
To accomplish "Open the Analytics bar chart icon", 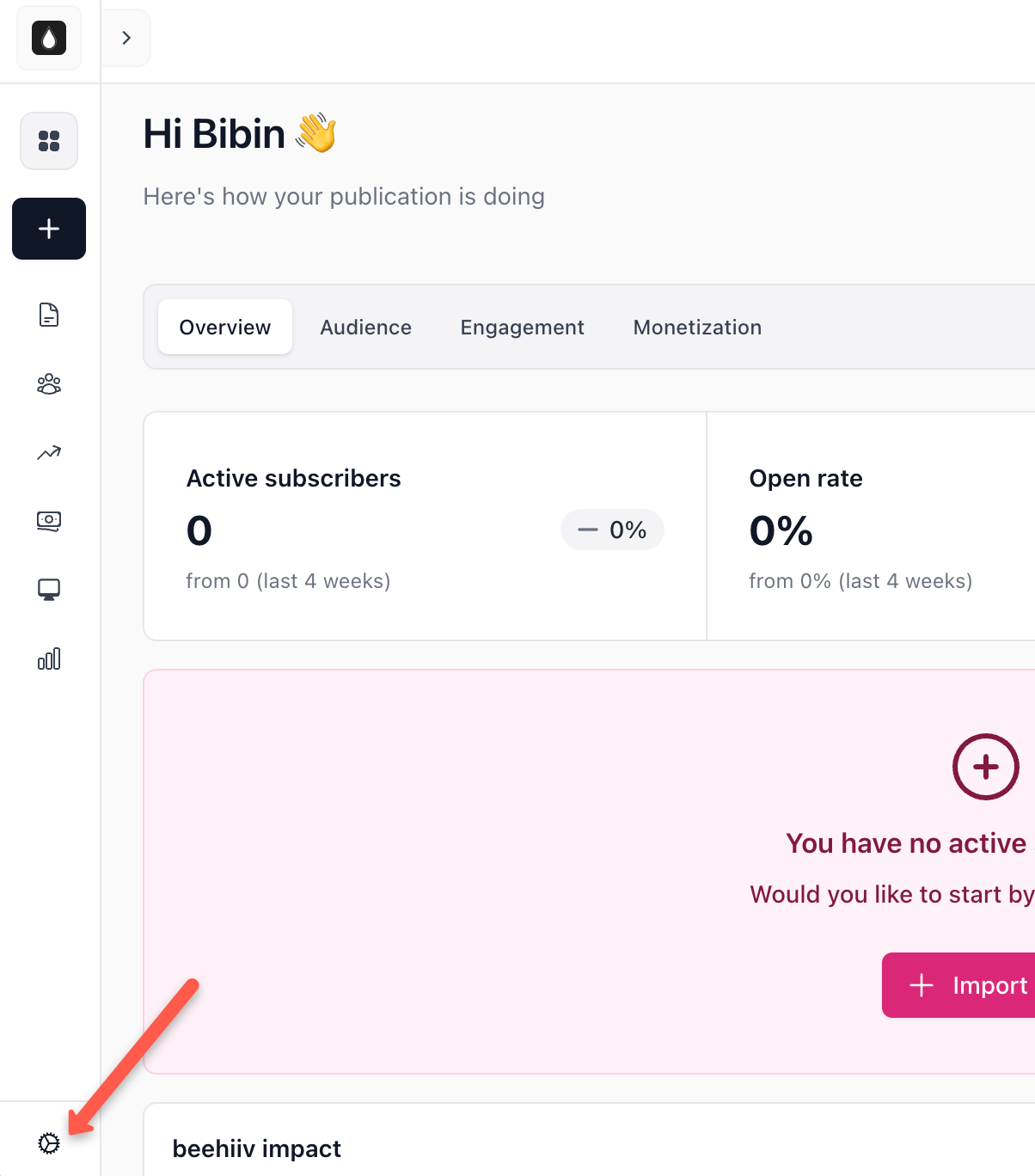I will (49, 658).
